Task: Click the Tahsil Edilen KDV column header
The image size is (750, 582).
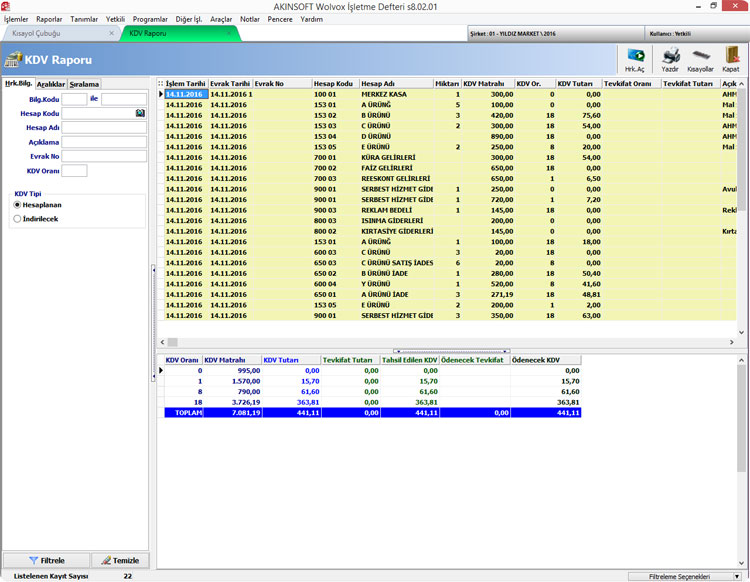Action: tap(409, 360)
